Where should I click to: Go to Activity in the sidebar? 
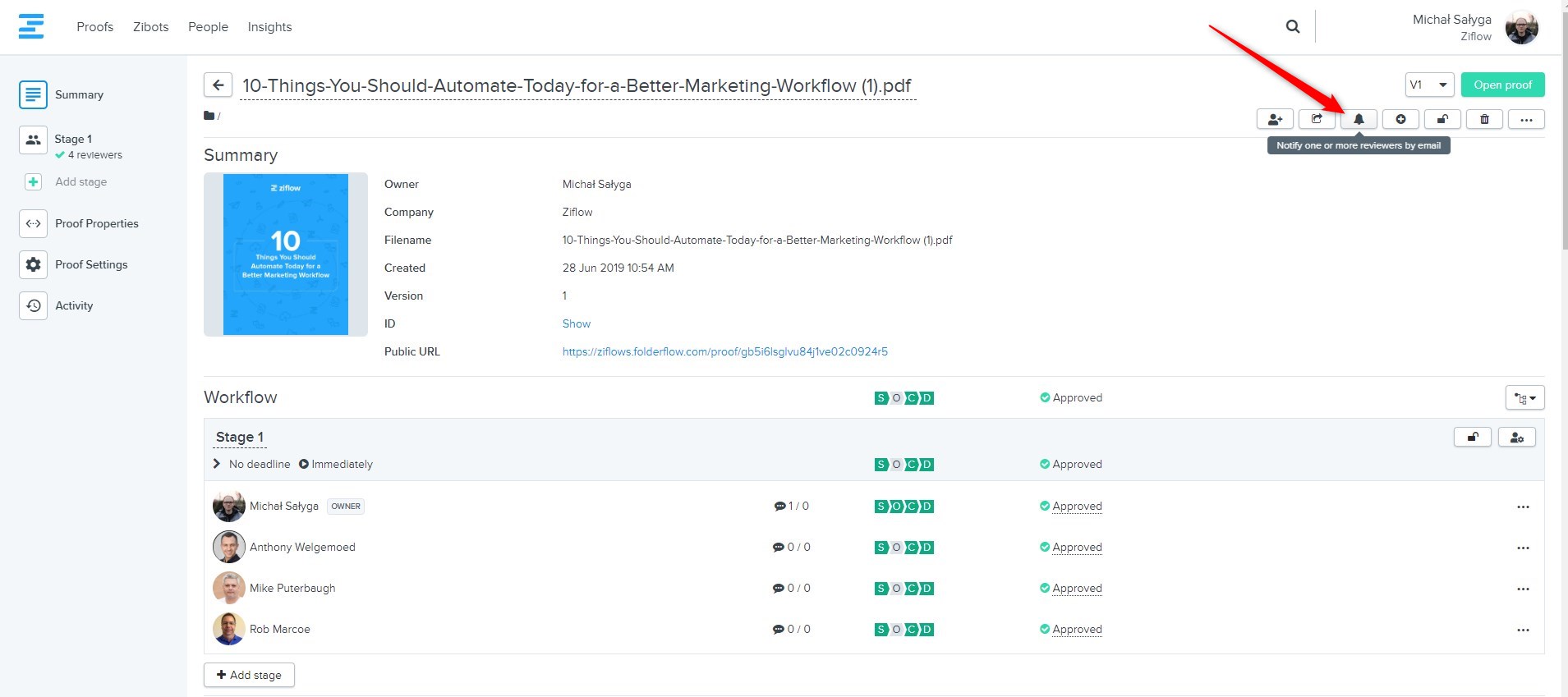[74, 305]
